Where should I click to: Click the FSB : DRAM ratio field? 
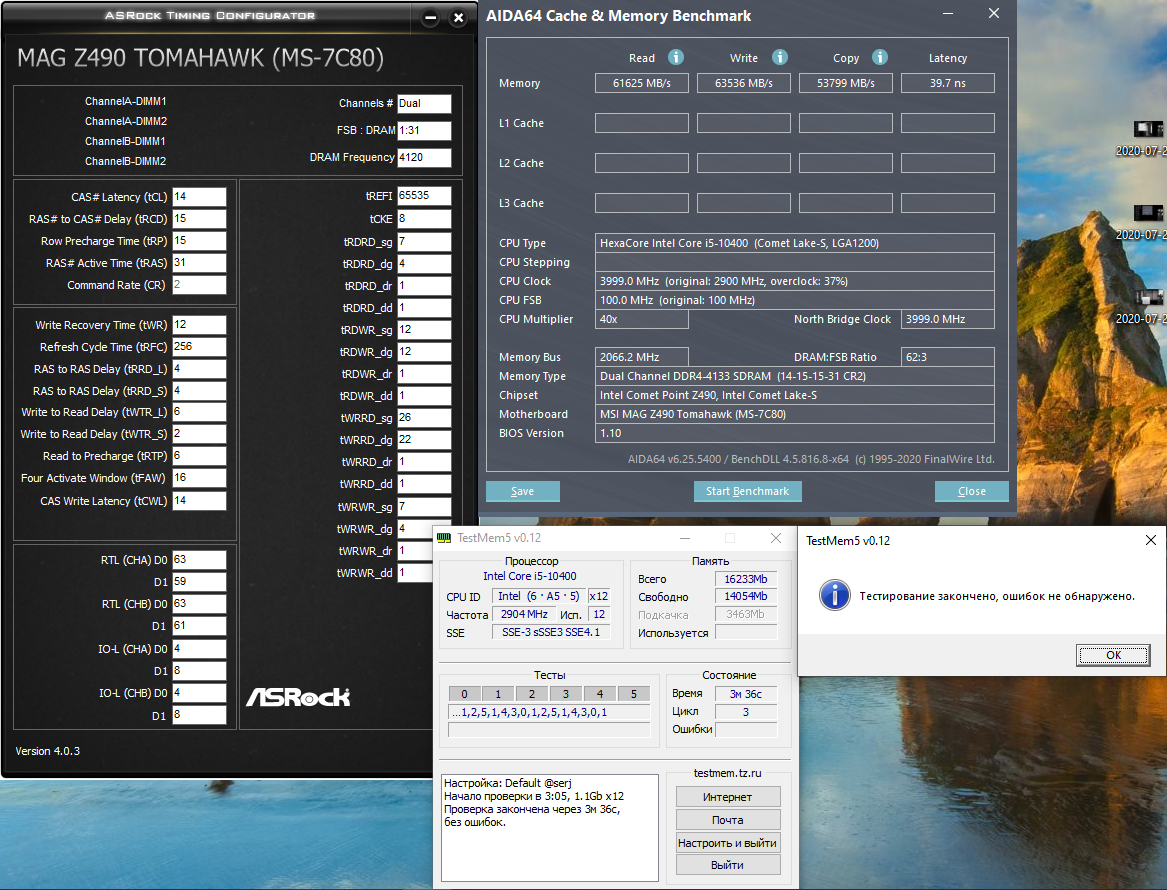[423, 130]
